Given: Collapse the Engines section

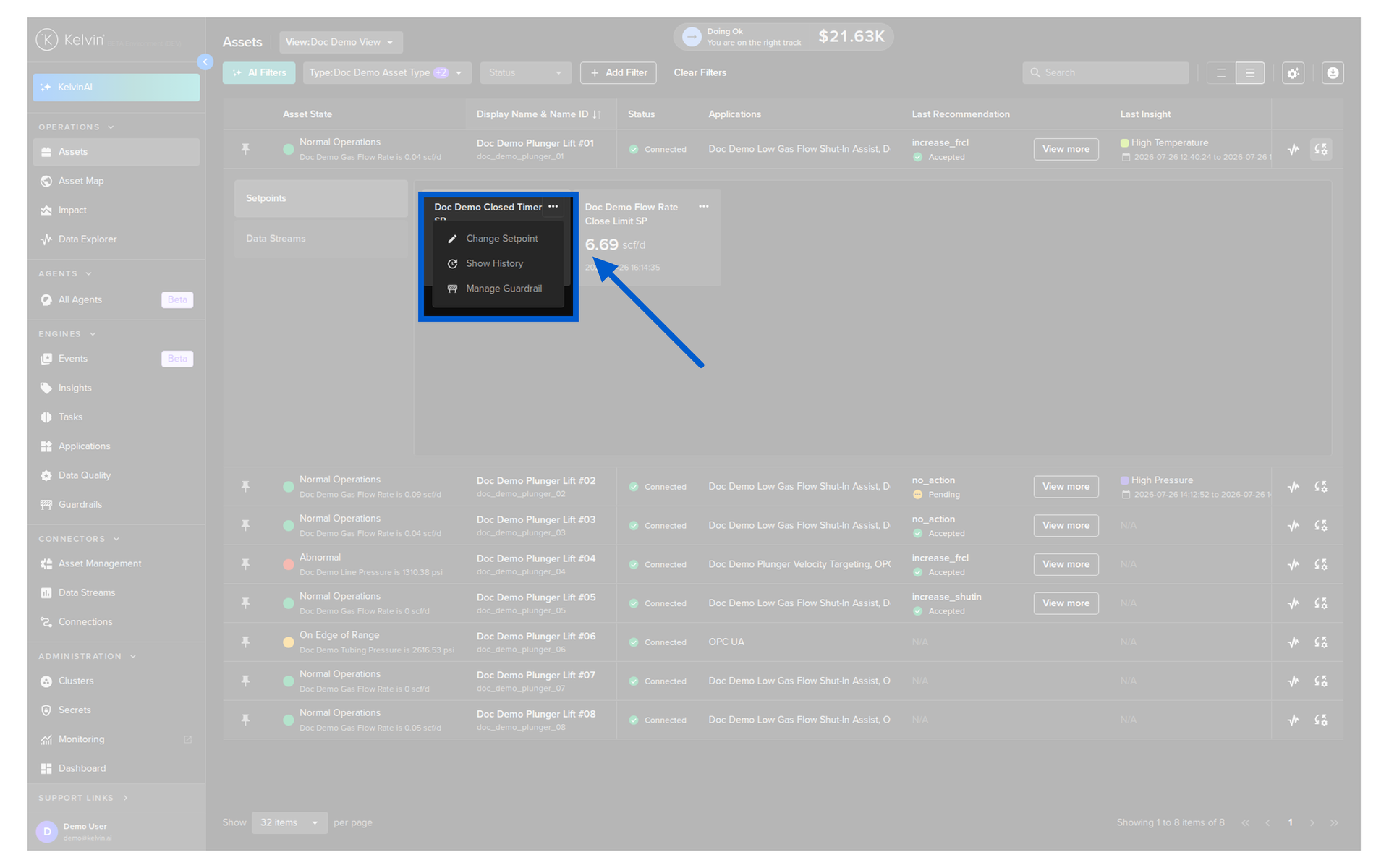Looking at the screenshot, I should [x=93, y=334].
